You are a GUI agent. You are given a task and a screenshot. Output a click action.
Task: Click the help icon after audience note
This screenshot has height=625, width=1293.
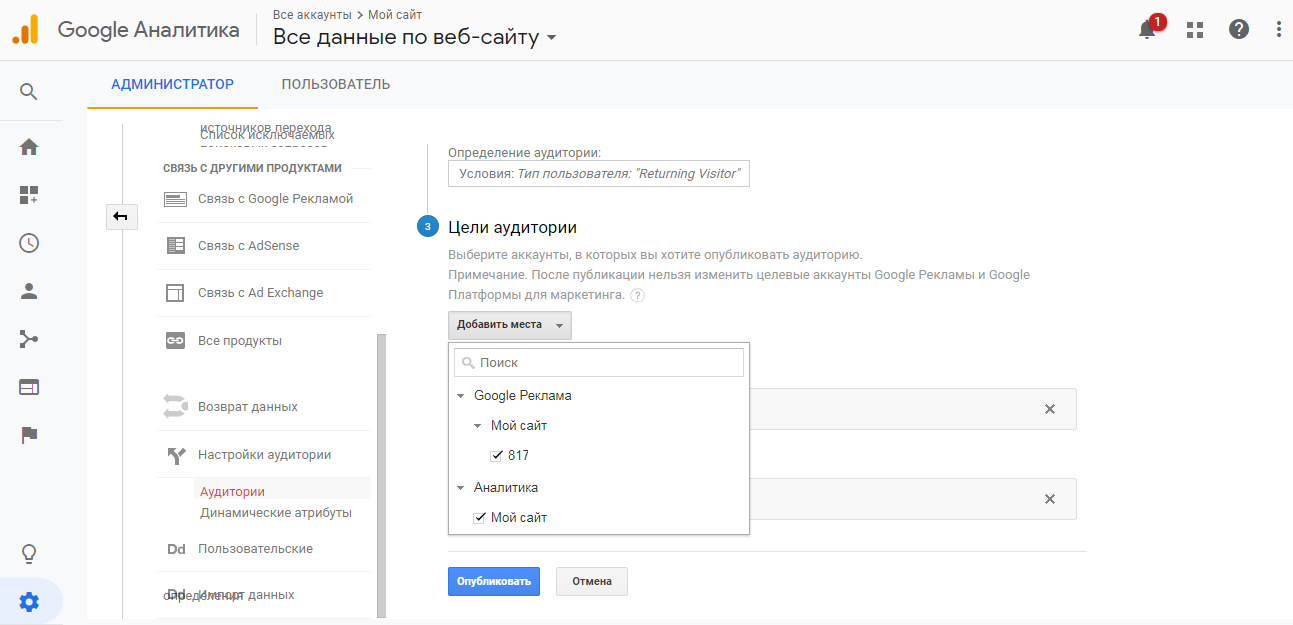[x=637, y=295]
